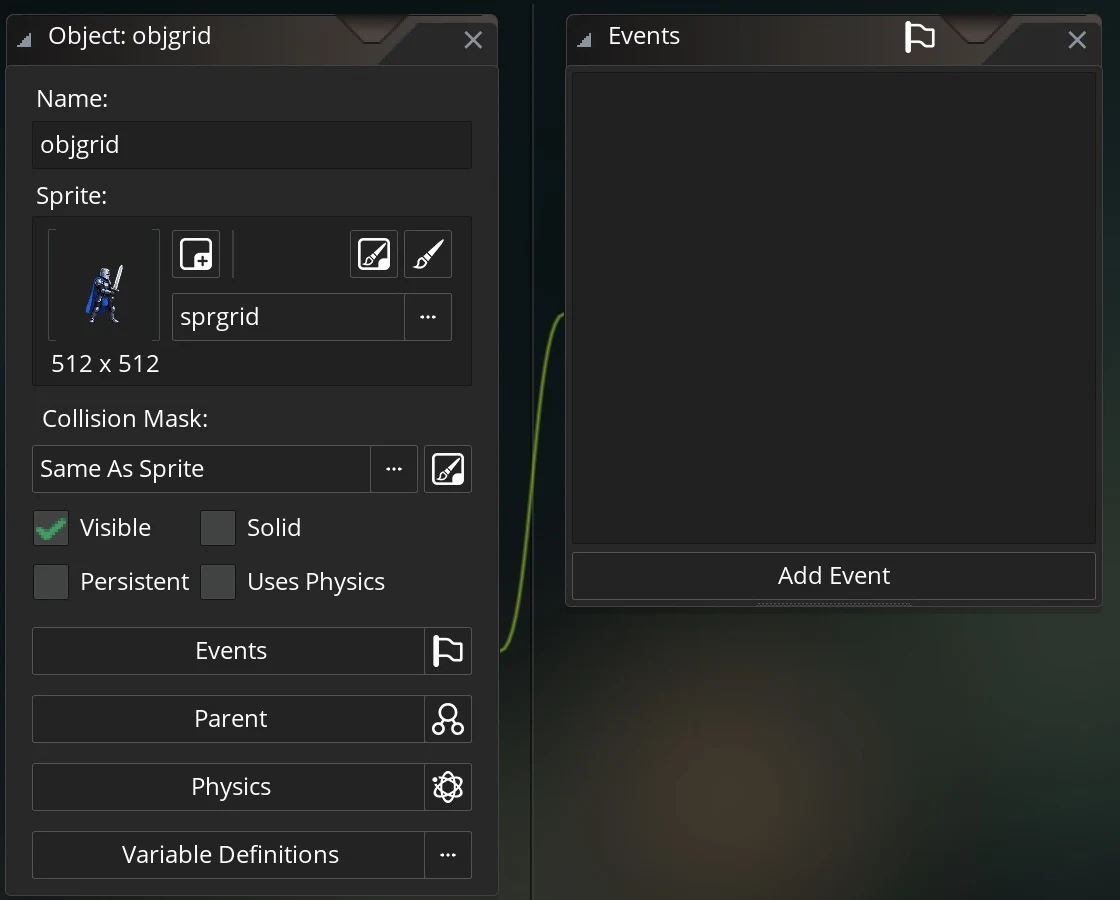The height and width of the screenshot is (900, 1120).
Task: Click the new sprite icon
Action: pos(196,254)
